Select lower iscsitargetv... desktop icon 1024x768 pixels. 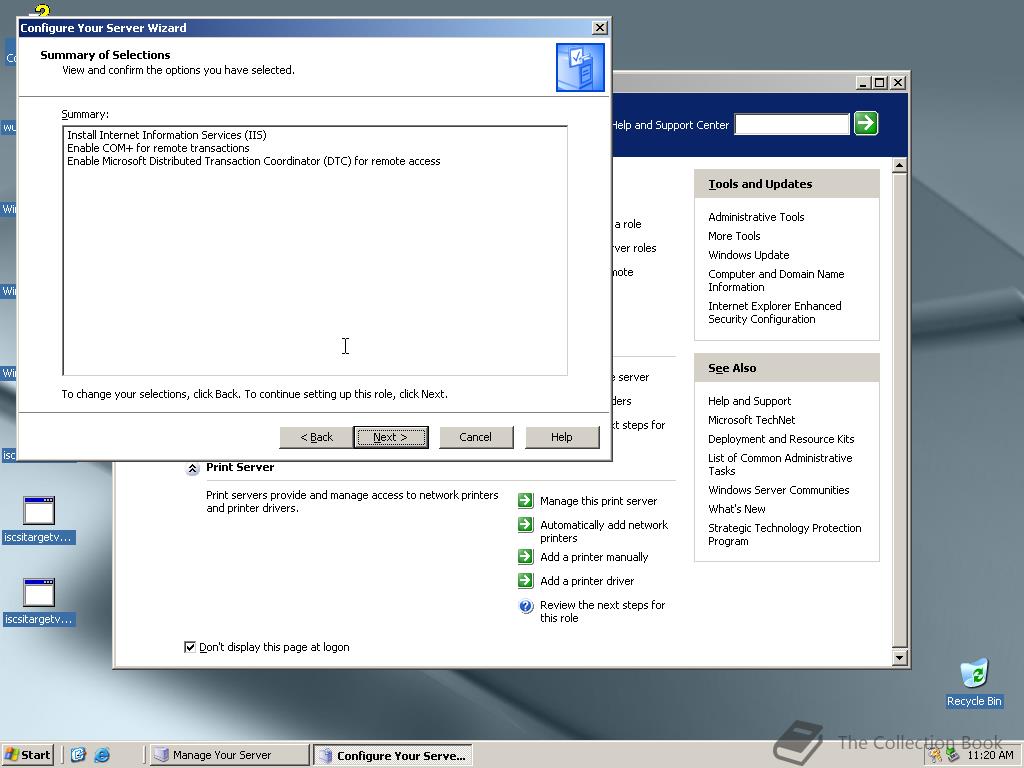[x=39, y=601]
